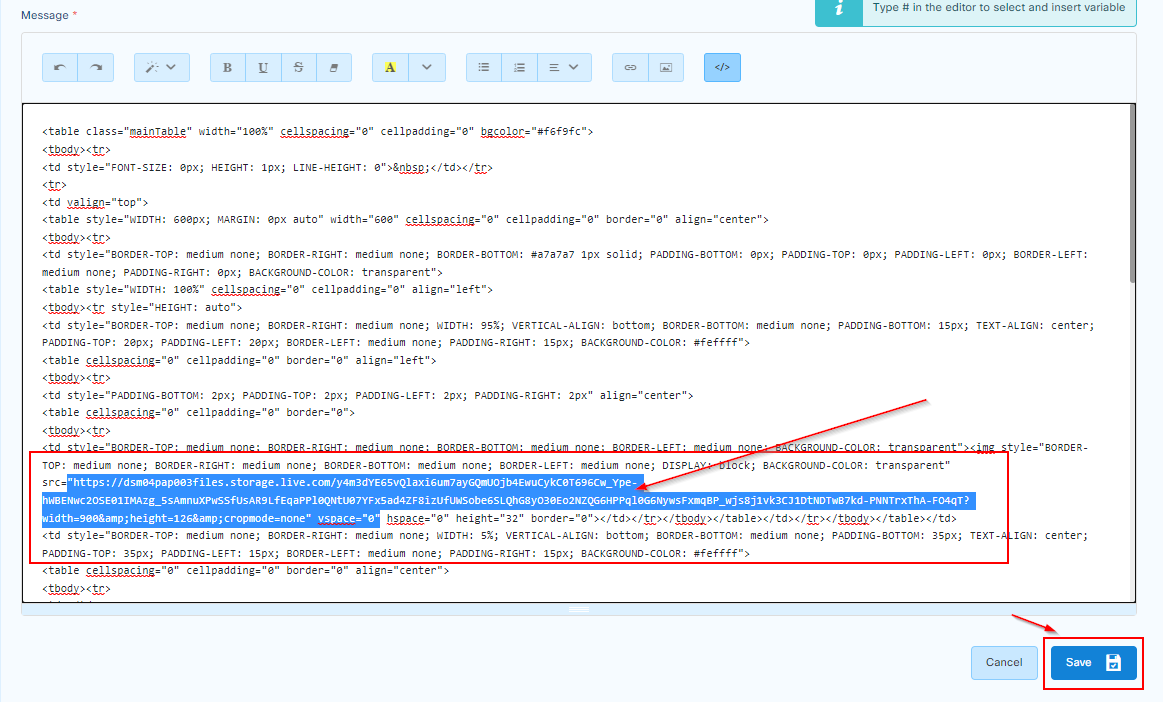Click the Cancel button
1163x702 pixels.
coord(1004,662)
